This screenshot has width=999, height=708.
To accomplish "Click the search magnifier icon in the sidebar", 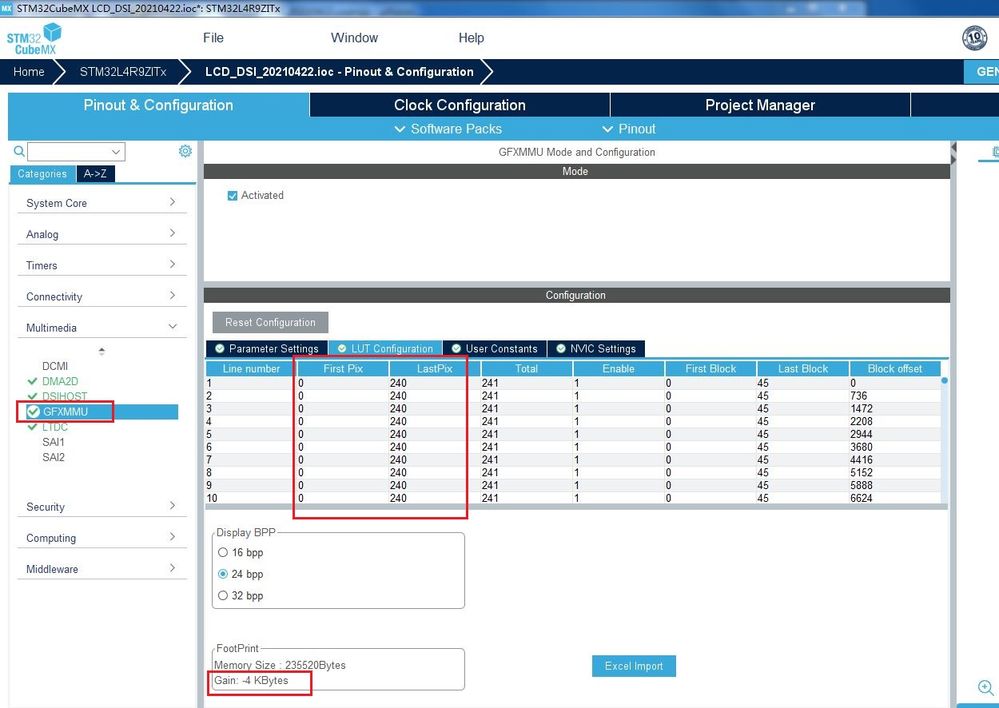I will tap(19, 151).
